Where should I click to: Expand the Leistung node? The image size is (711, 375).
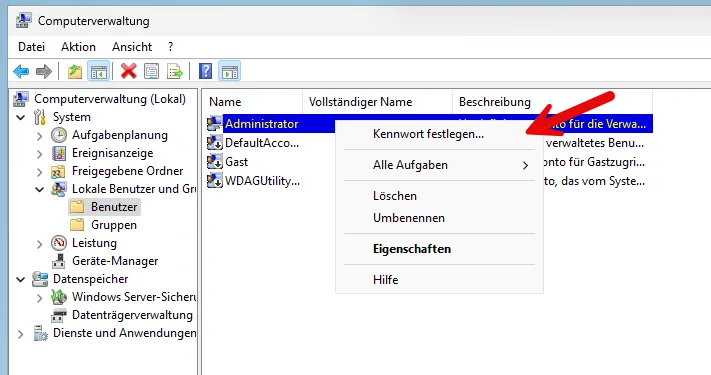click(x=39, y=244)
